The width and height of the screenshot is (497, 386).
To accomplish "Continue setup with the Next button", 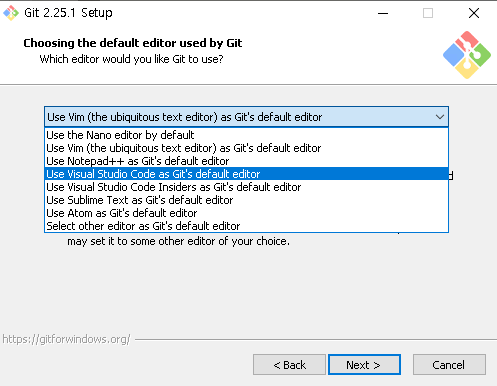I will click(x=364, y=365).
